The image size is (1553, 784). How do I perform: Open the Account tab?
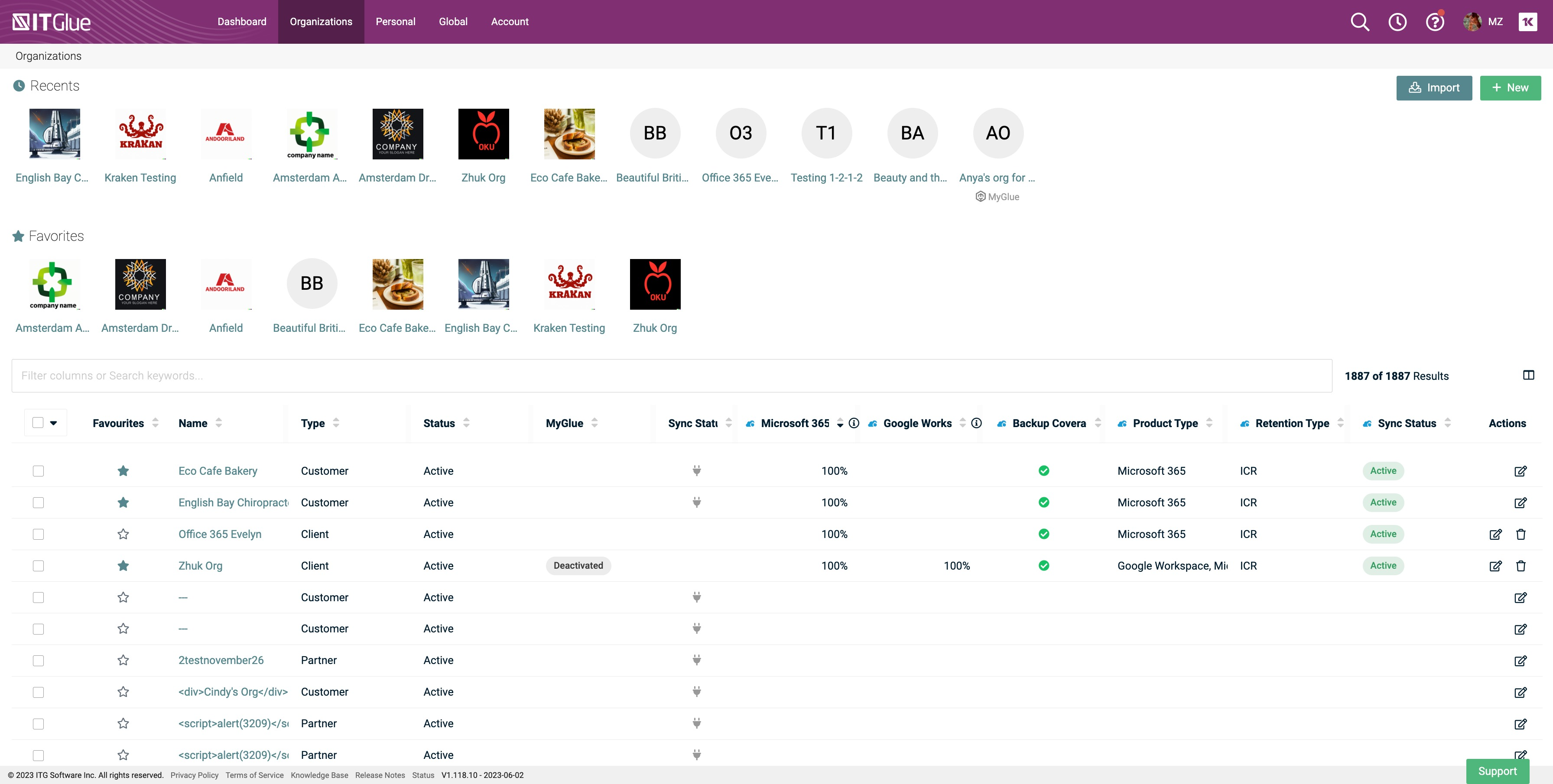pyautogui.click(x=510, y=22)
